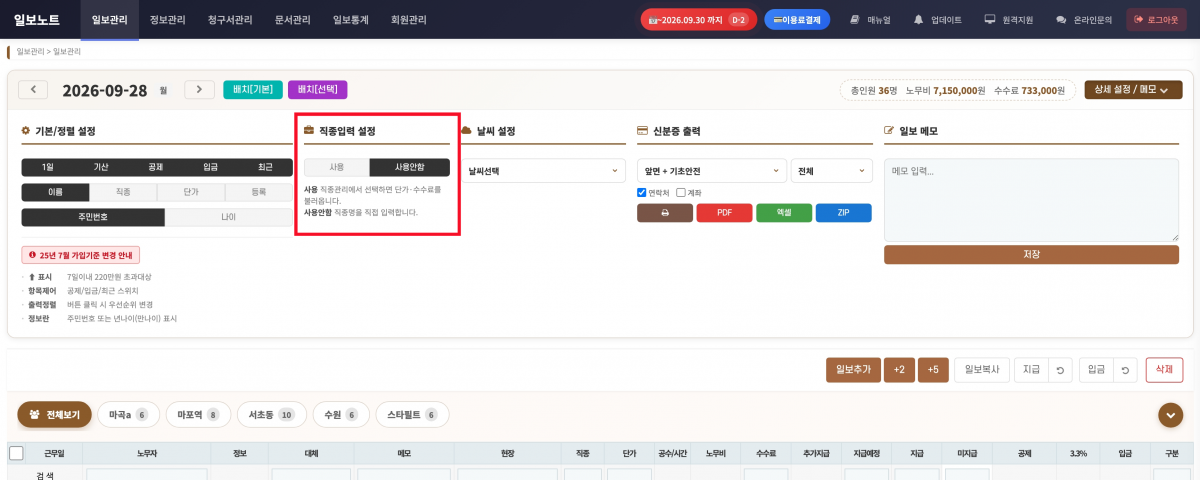The height and width of the screenshot is (480, 1200).
Task: Sort by 단가 in 기본/정렬 설정
Action: tap(191, 192)
